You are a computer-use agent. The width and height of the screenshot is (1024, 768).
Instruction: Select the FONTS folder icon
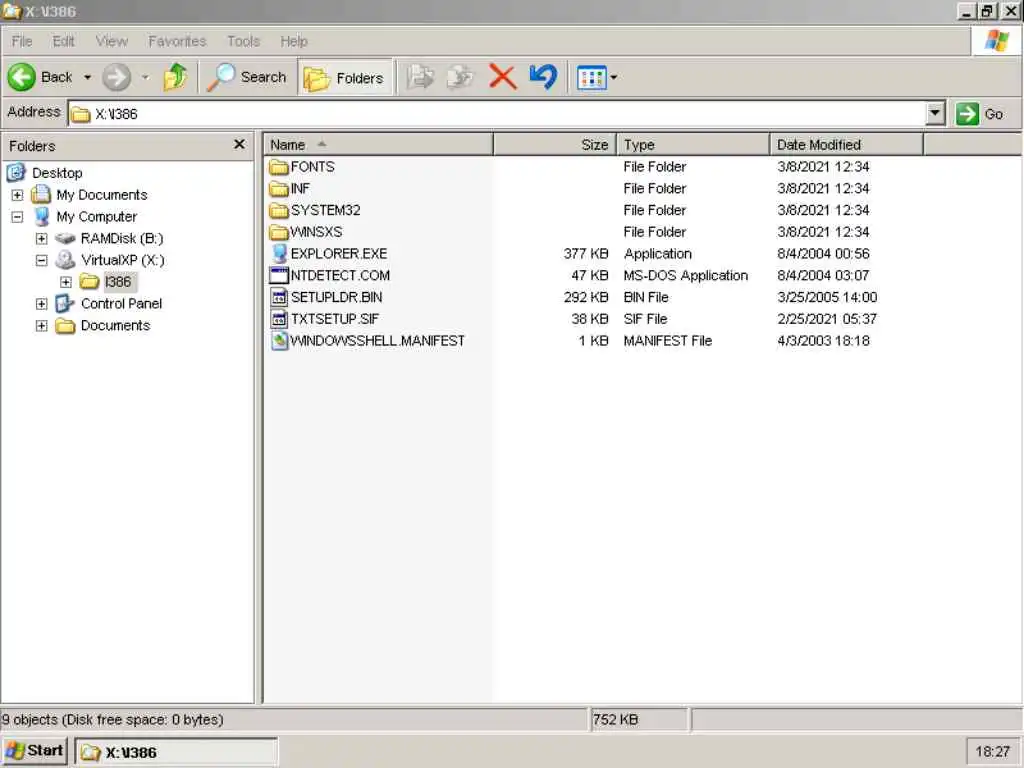click(279, 167)
